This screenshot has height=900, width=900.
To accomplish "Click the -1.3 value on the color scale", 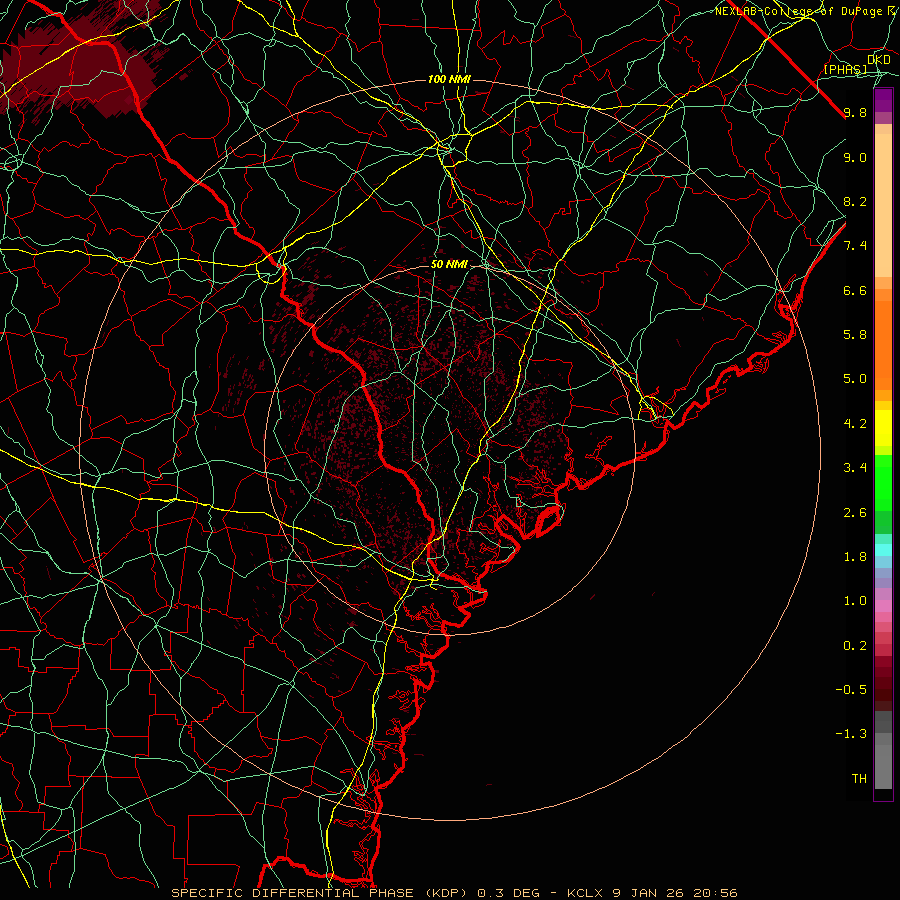I will (851, 734).
